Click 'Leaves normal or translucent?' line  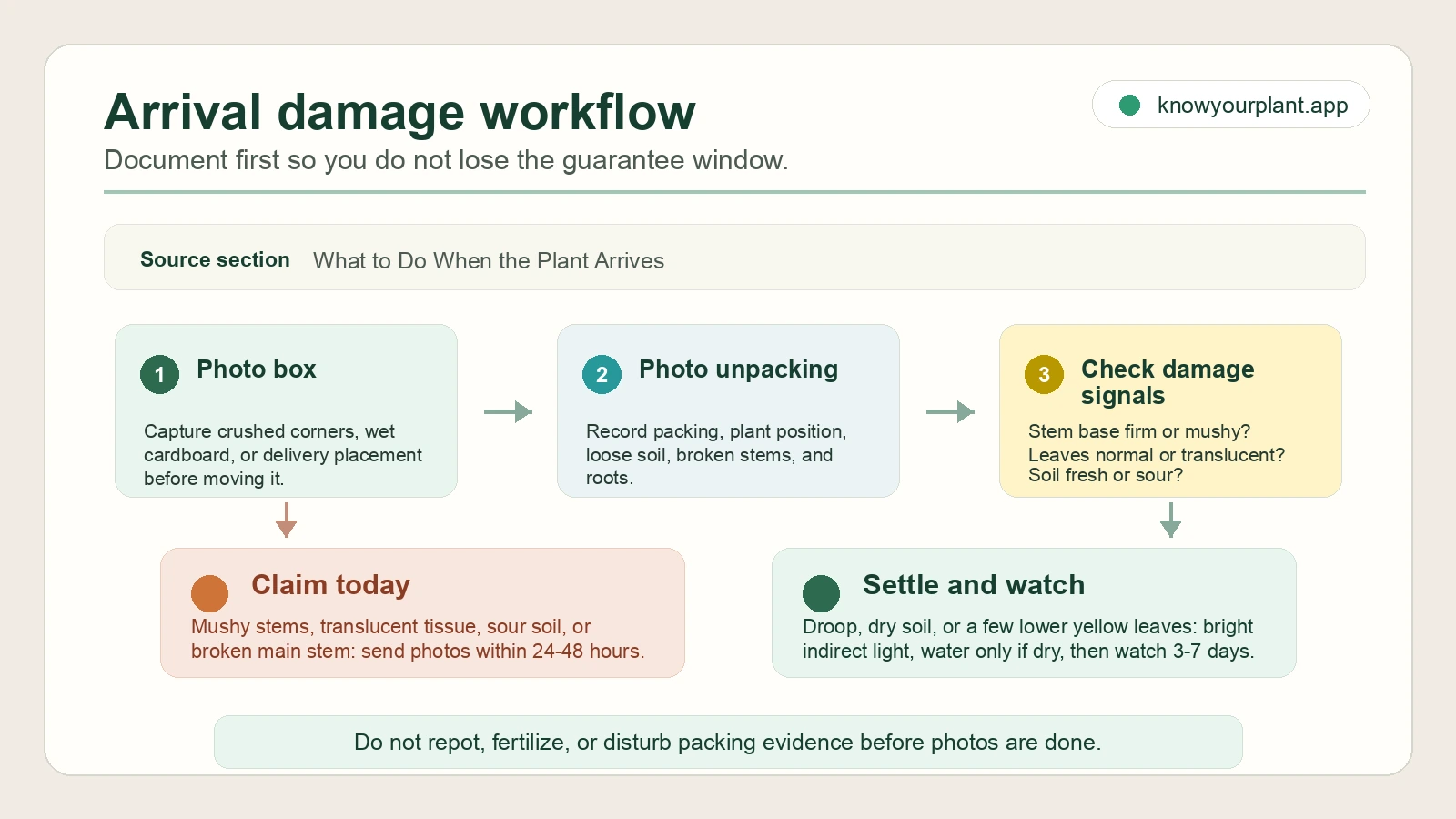pos(1157,454)
